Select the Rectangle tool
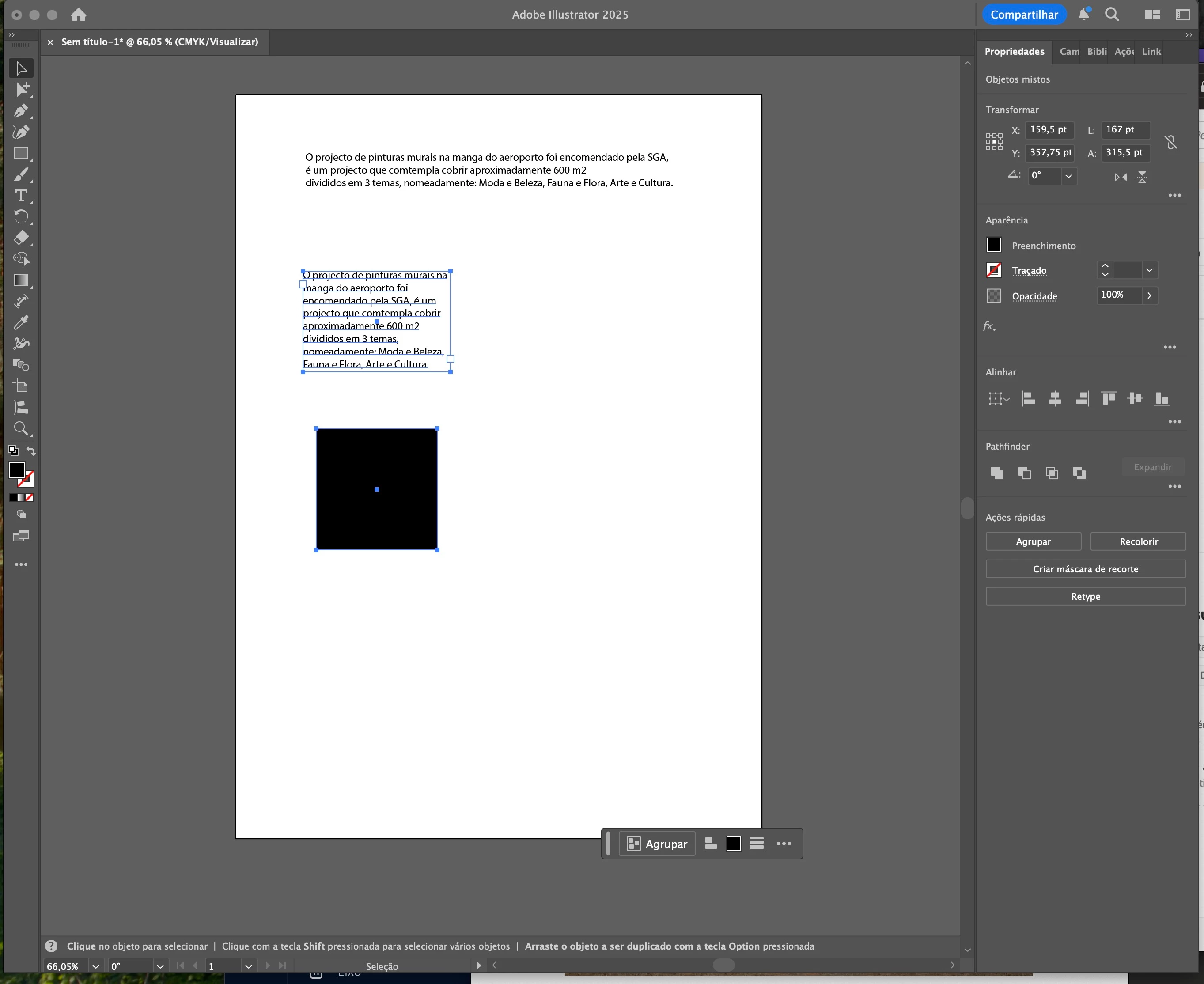The image size is (1204, 984). pos(21,153)
